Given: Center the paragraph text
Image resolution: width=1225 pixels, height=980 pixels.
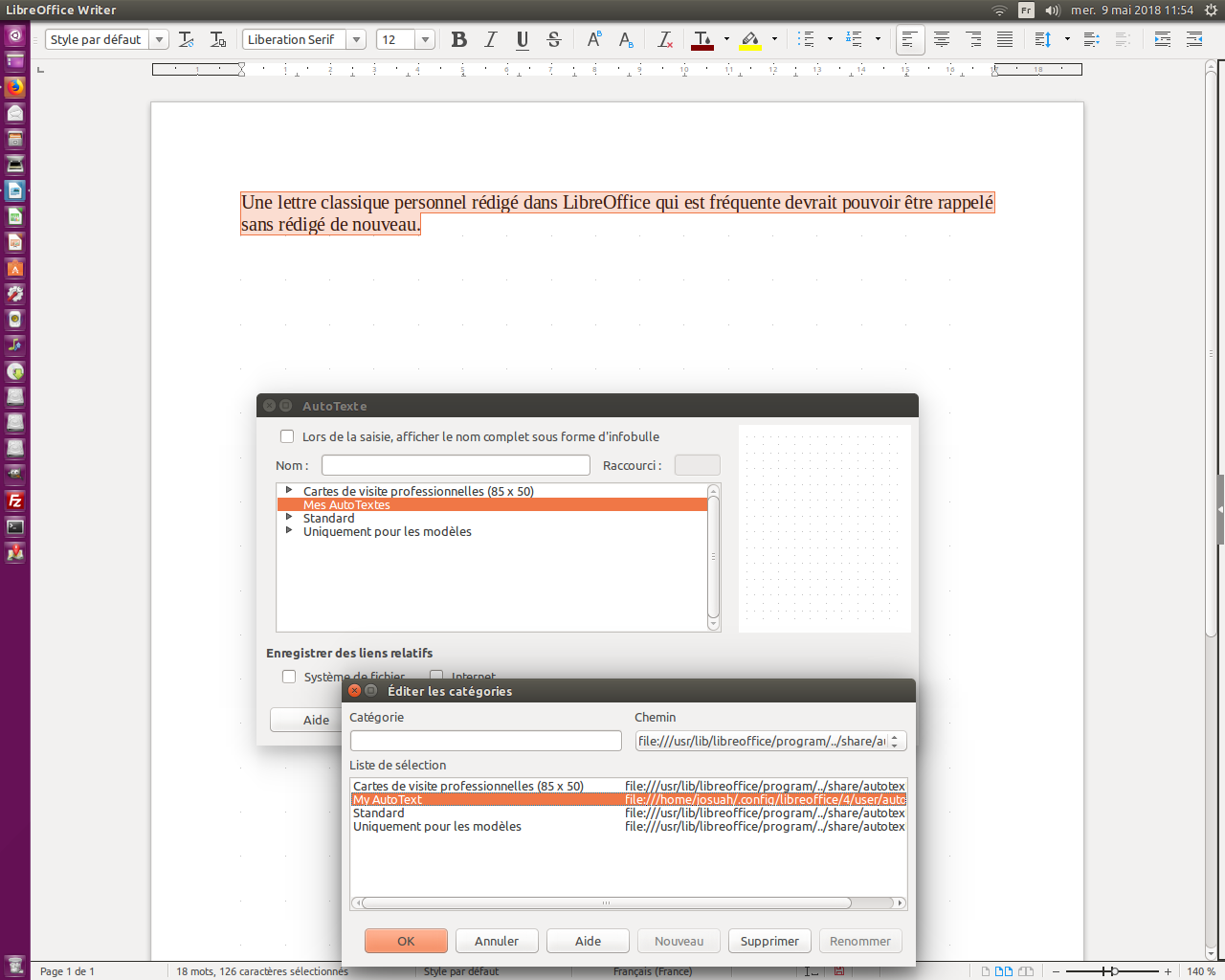Looking at the screenshot, I should [942, 39].
